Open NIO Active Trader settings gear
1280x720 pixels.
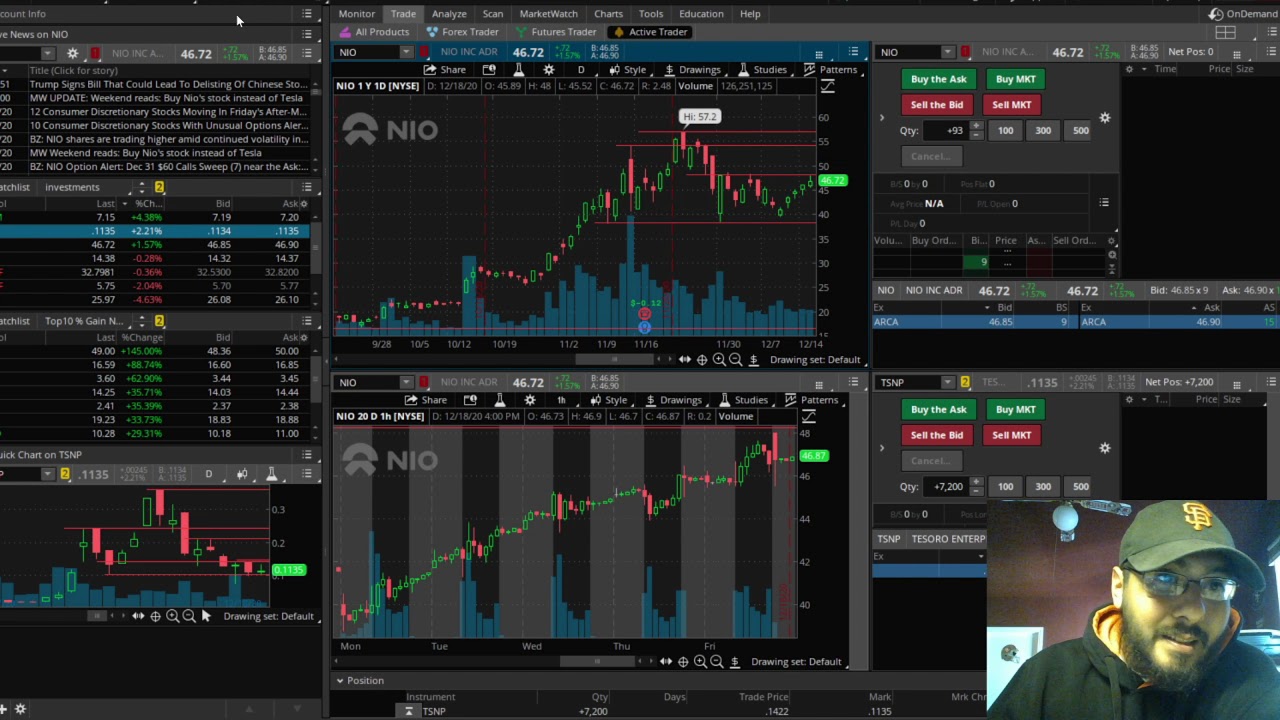(x=1105, y=118)
